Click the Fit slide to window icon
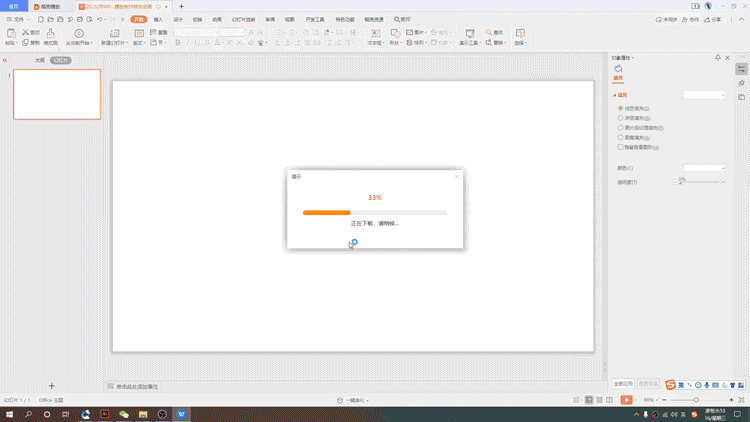The height and width of the screenshot is (422, 750). click(741, 400)
